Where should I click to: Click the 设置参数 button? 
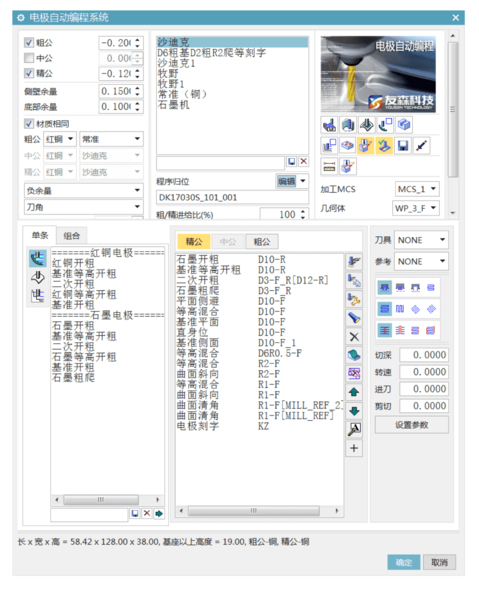click(x=412, y=425)
